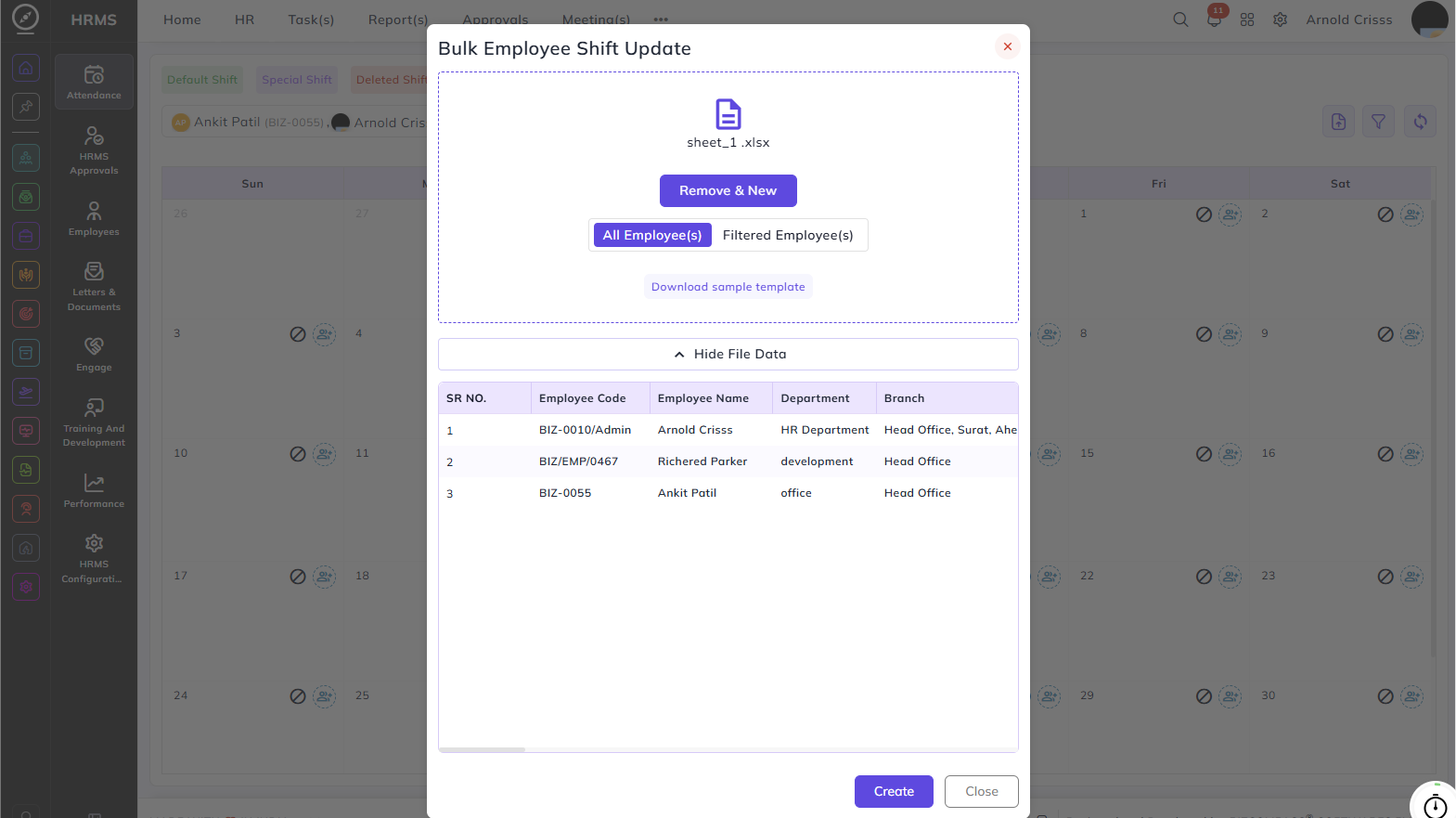Viewport: 1456px width, 818px height.
Task: Open HRMS Configuration settings
Action: pos(94,558)
